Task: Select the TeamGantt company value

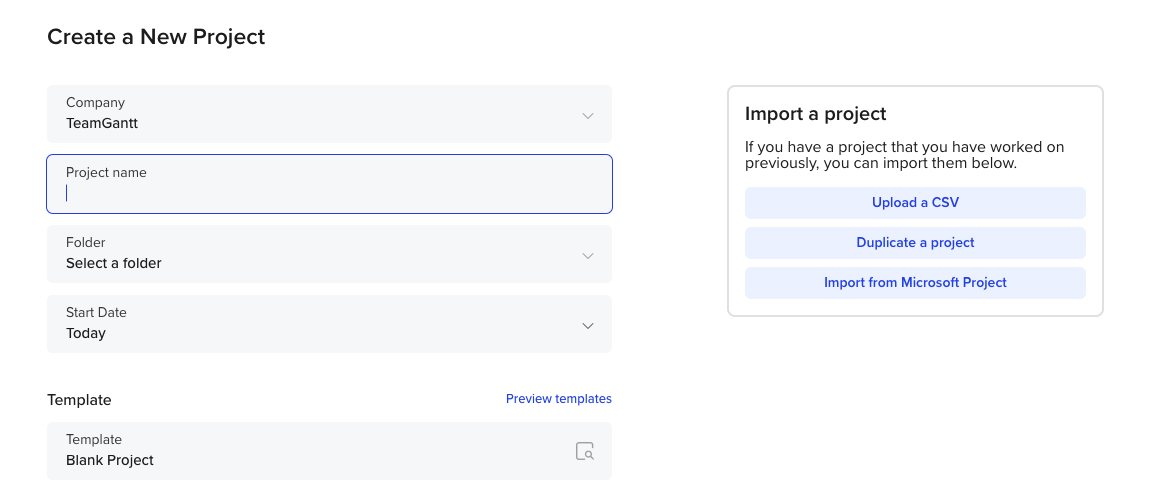Action: (x=102, y=124)
